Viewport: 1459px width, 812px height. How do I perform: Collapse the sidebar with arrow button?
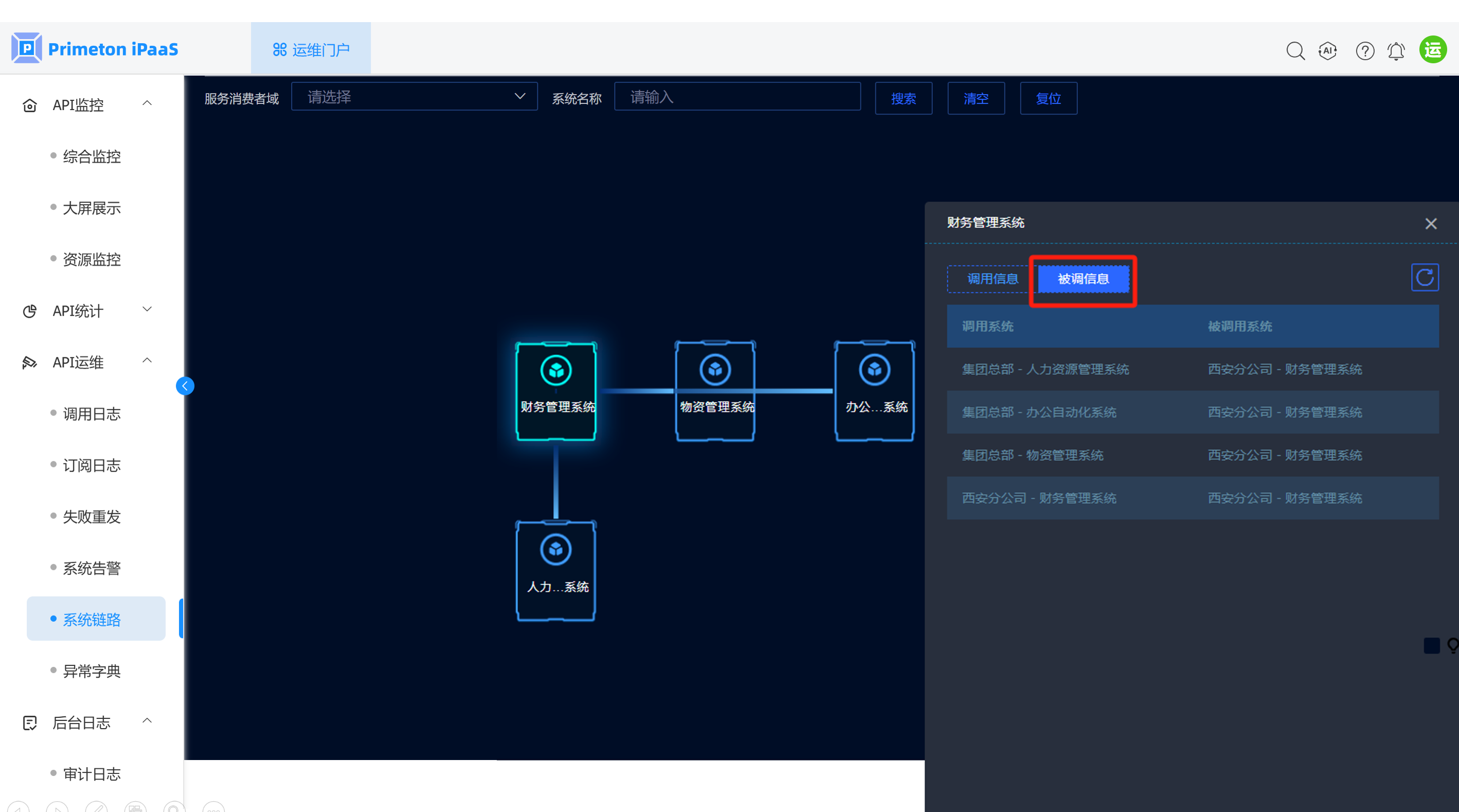185,386
